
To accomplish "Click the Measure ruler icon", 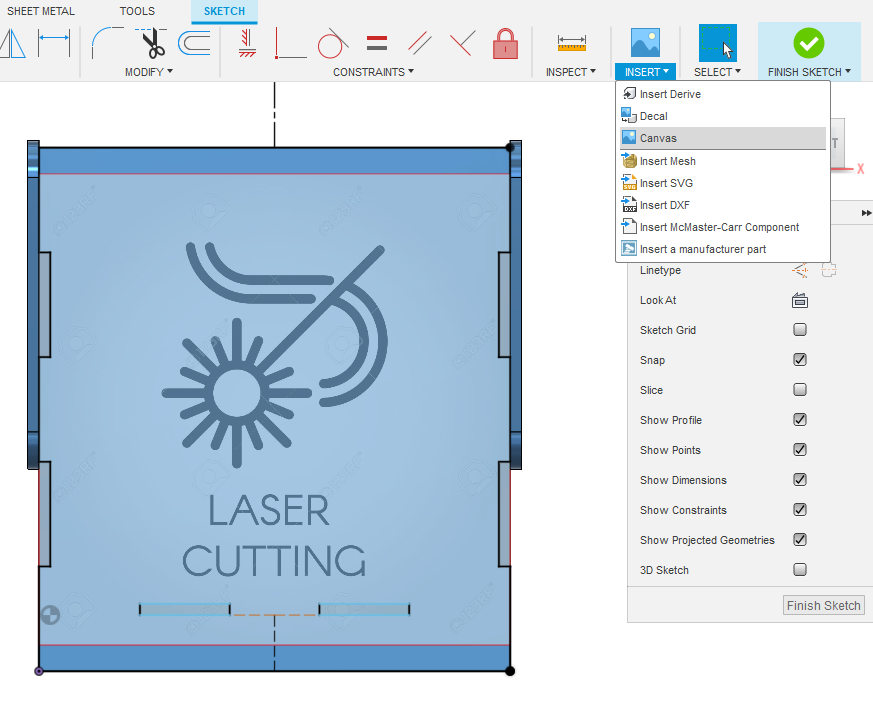I will [x=572, y=43].
